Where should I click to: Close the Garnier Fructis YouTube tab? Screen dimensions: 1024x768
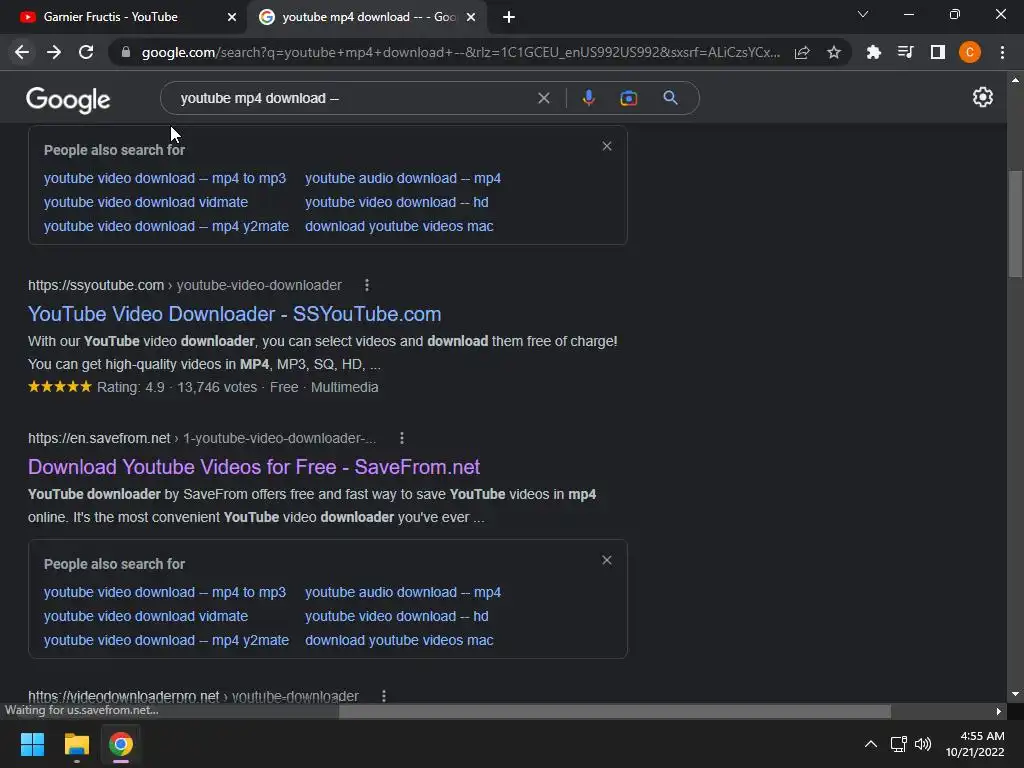232,17
